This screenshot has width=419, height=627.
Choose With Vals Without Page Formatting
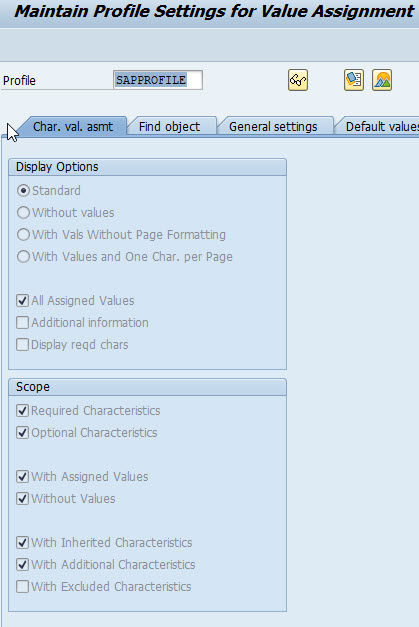[x=23, y=235]
